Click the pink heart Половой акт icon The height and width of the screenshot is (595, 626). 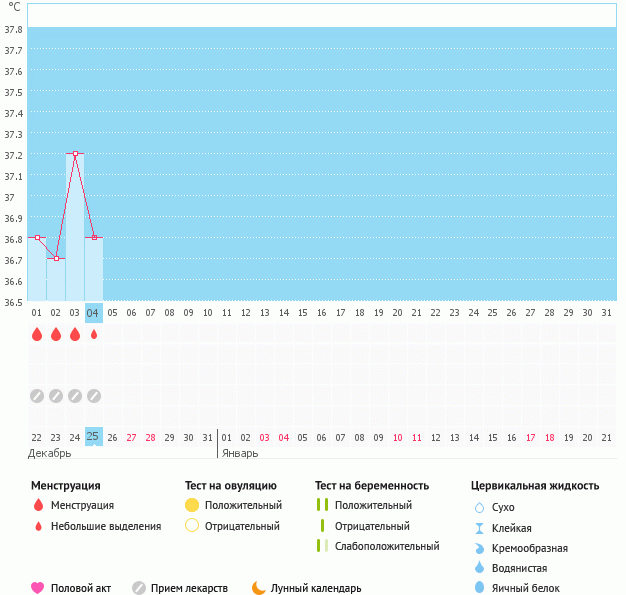coord(38,588)
